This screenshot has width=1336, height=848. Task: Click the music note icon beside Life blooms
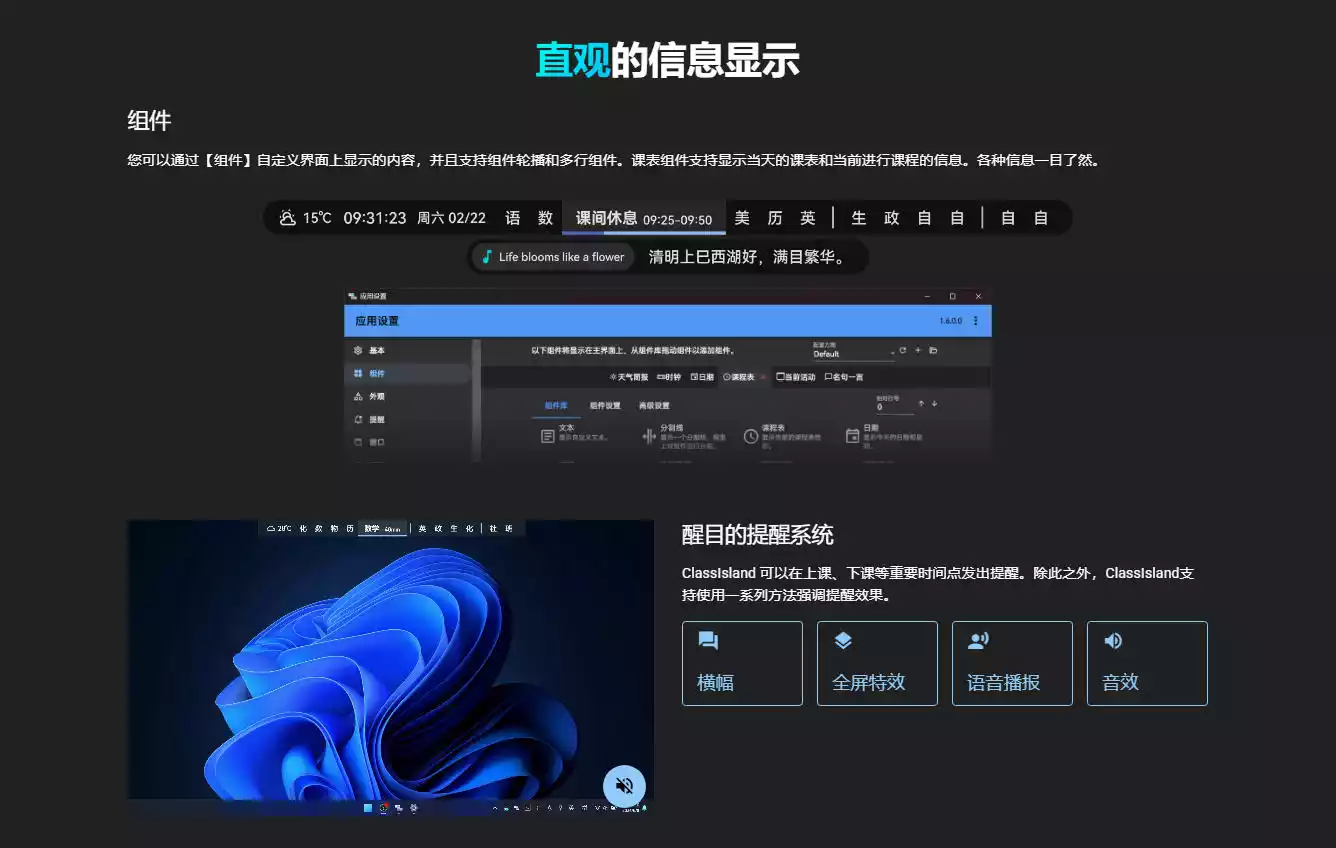pos(487,257)
